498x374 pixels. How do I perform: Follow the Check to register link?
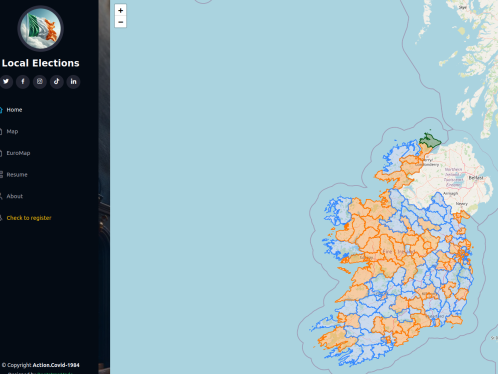coord(29,218)
